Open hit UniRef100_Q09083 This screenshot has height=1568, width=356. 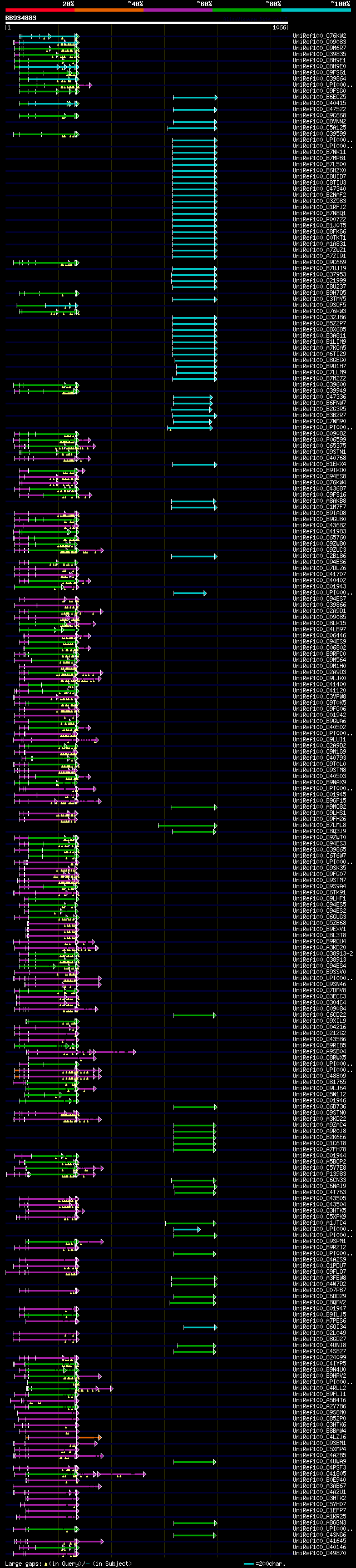pos(319,42)
